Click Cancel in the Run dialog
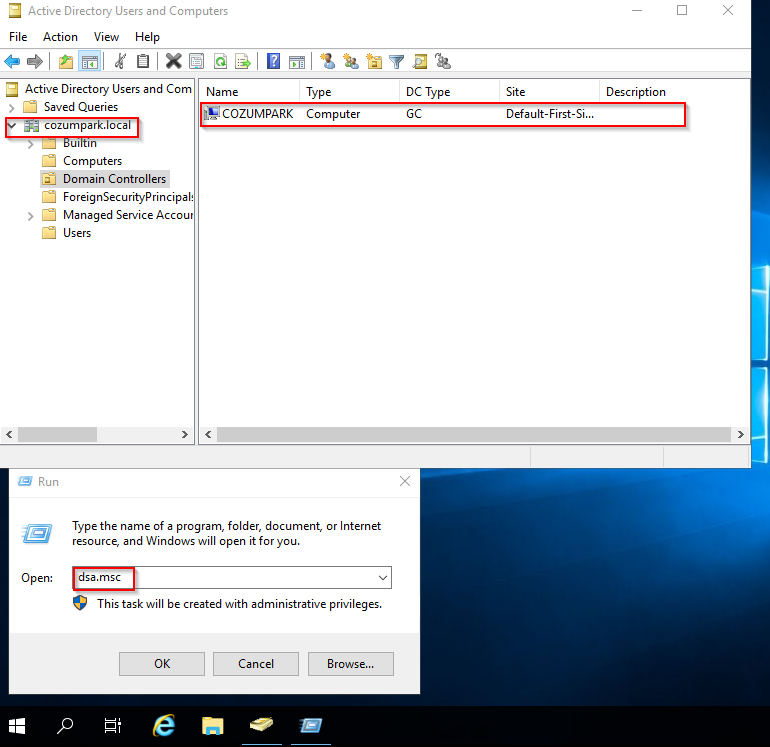770x747 pixels. pyautogui.click(x=256, y=664)
